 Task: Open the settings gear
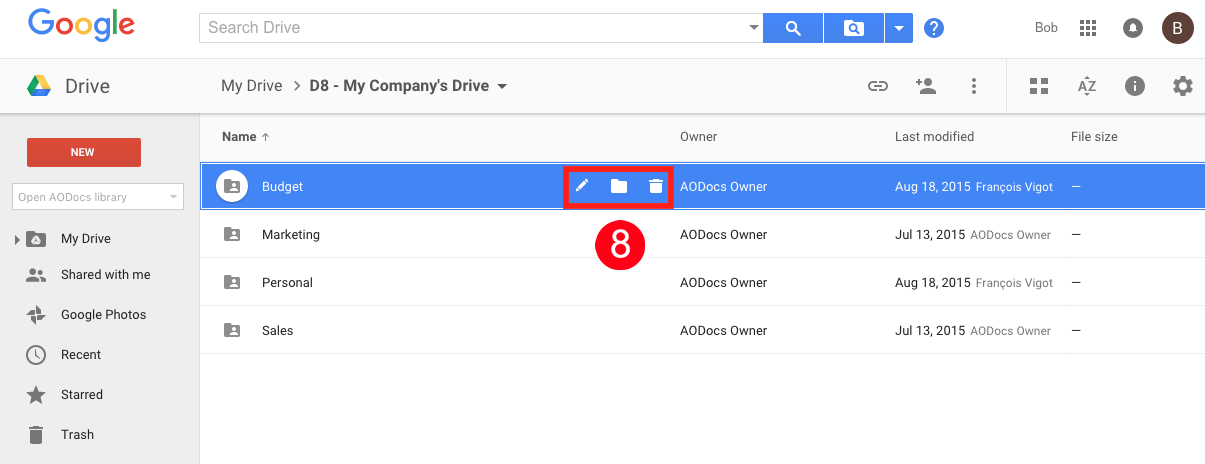[x=1183, y=86]
